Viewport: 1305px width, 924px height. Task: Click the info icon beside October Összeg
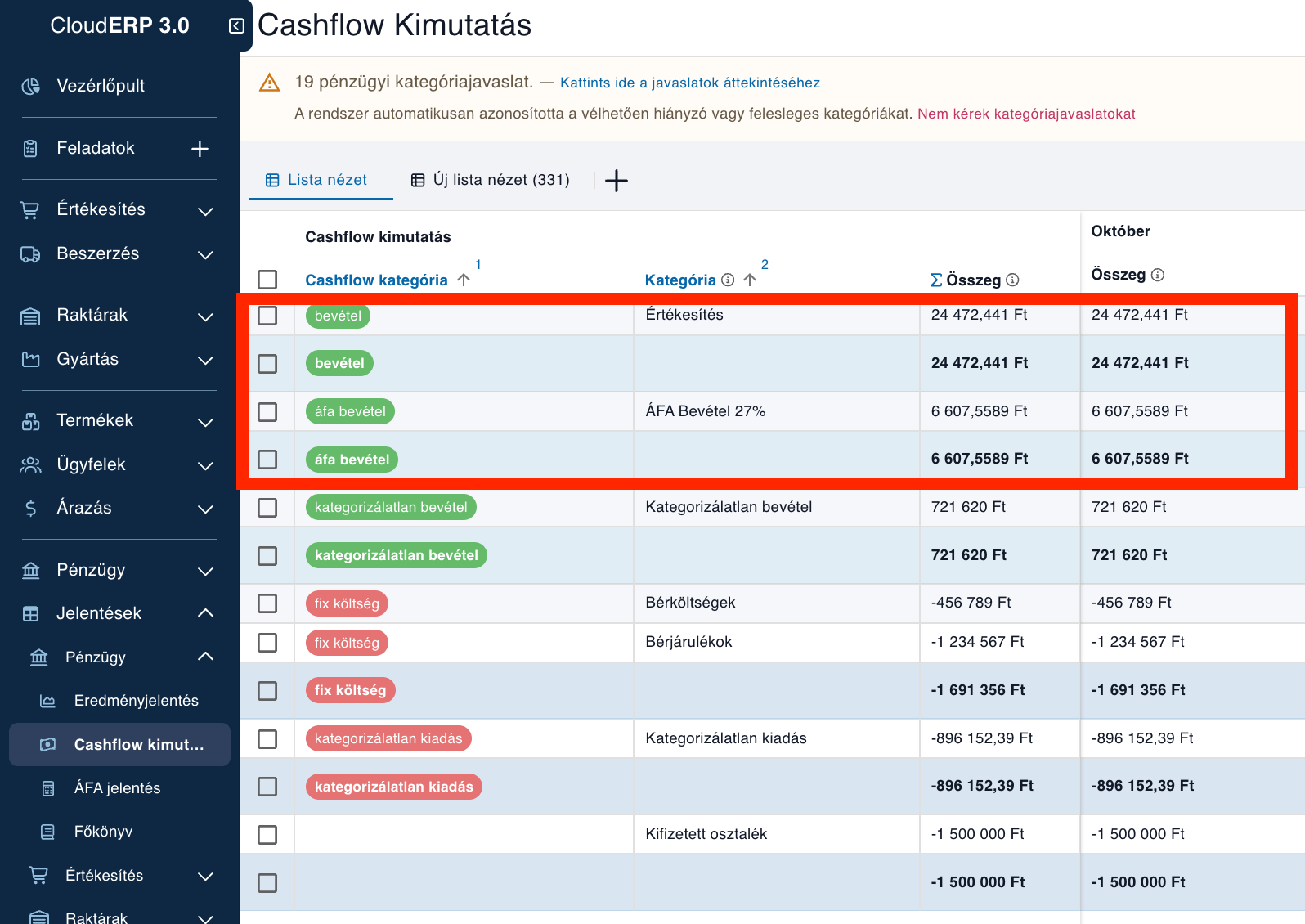click(x=1158, y=275)
